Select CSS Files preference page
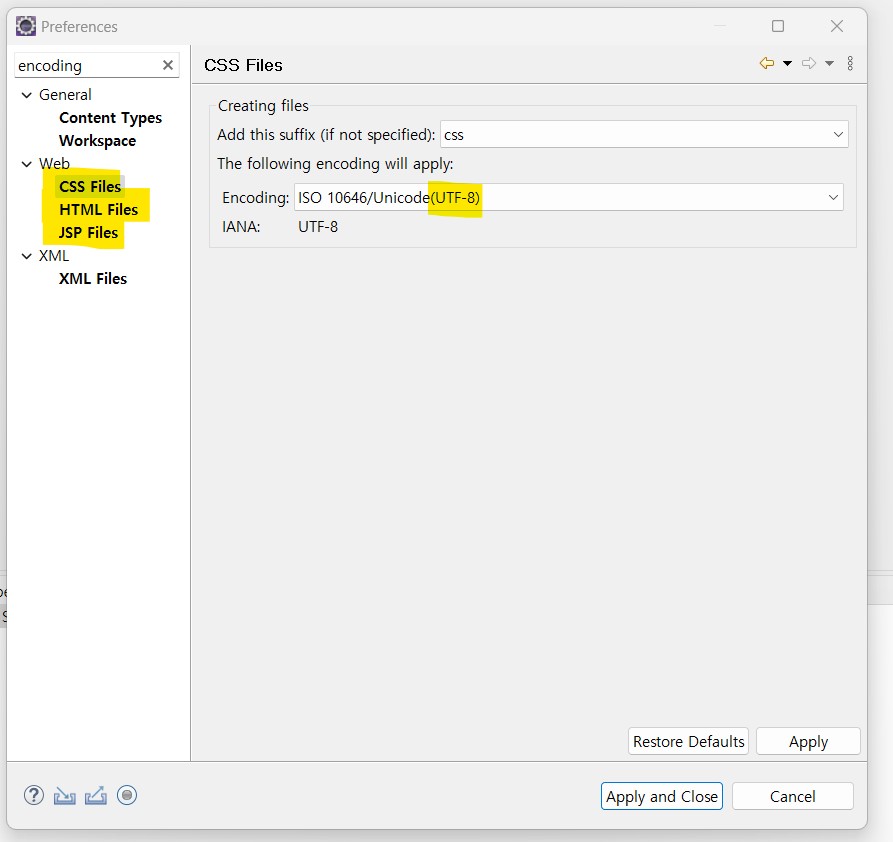The height and width of the screenshot is (842, 893). [x=90, y=186]
